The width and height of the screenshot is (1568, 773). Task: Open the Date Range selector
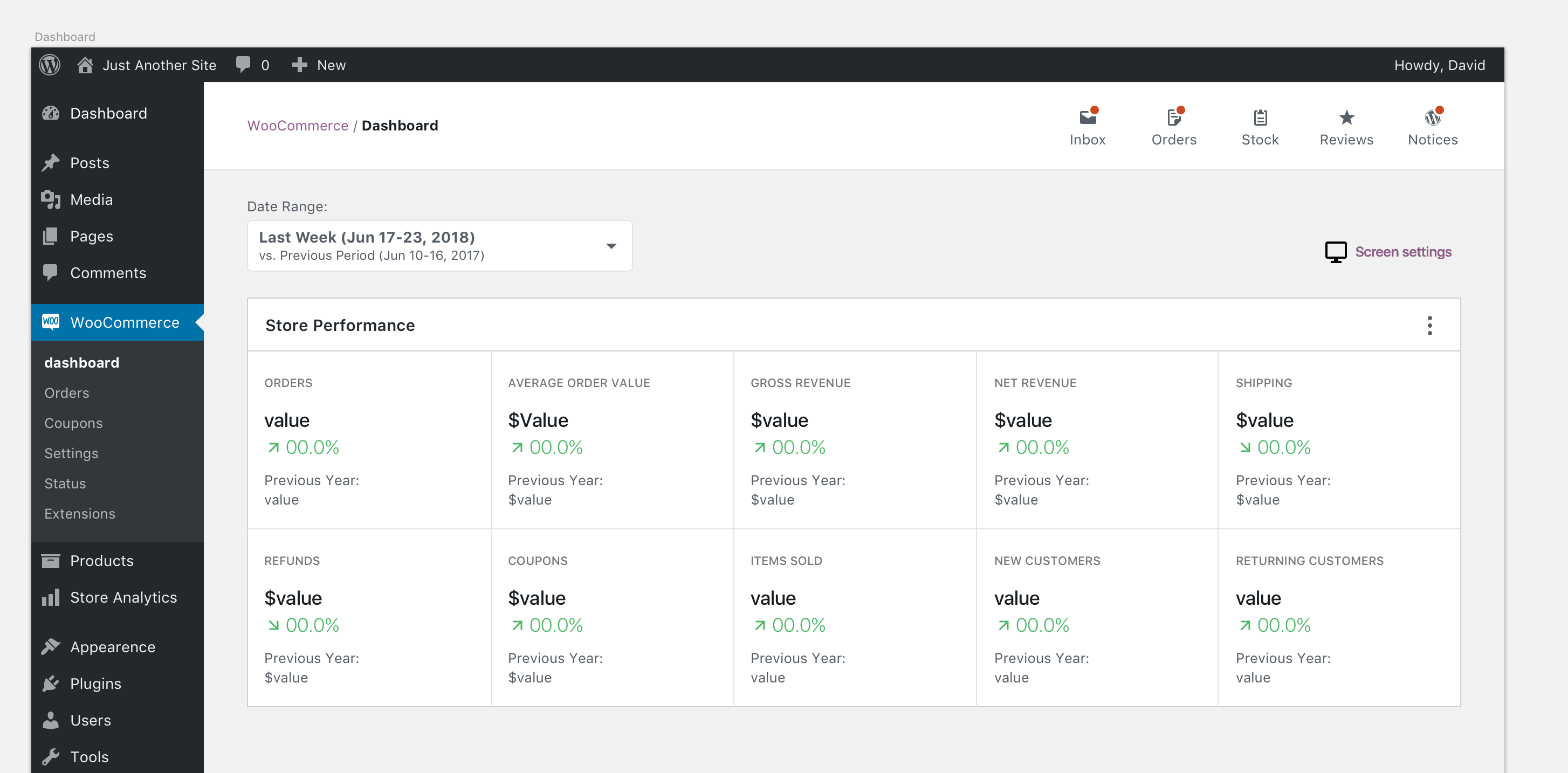coord(439,245)
